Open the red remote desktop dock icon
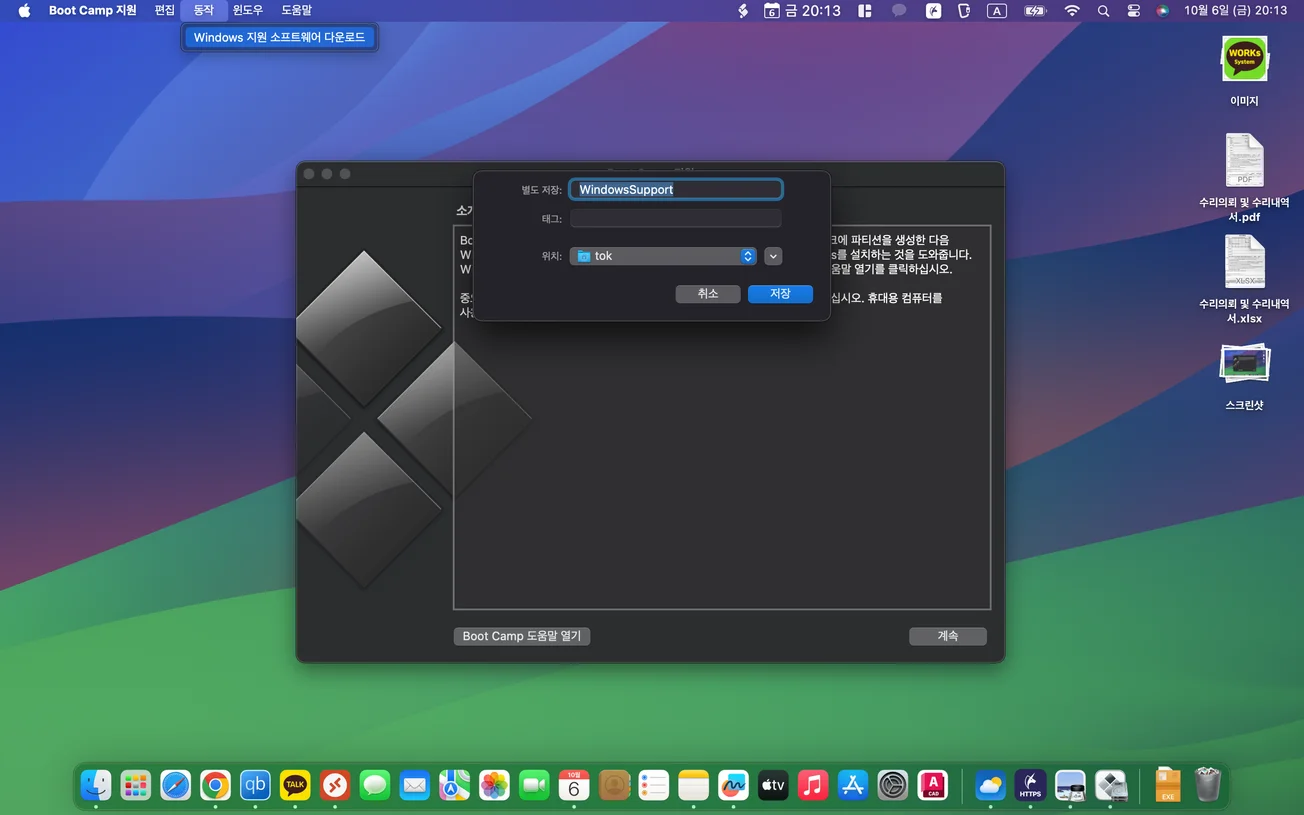Image resolution: width=1304 pixels, height=815 pixels. pyautogui.click(x=335, y=785)
